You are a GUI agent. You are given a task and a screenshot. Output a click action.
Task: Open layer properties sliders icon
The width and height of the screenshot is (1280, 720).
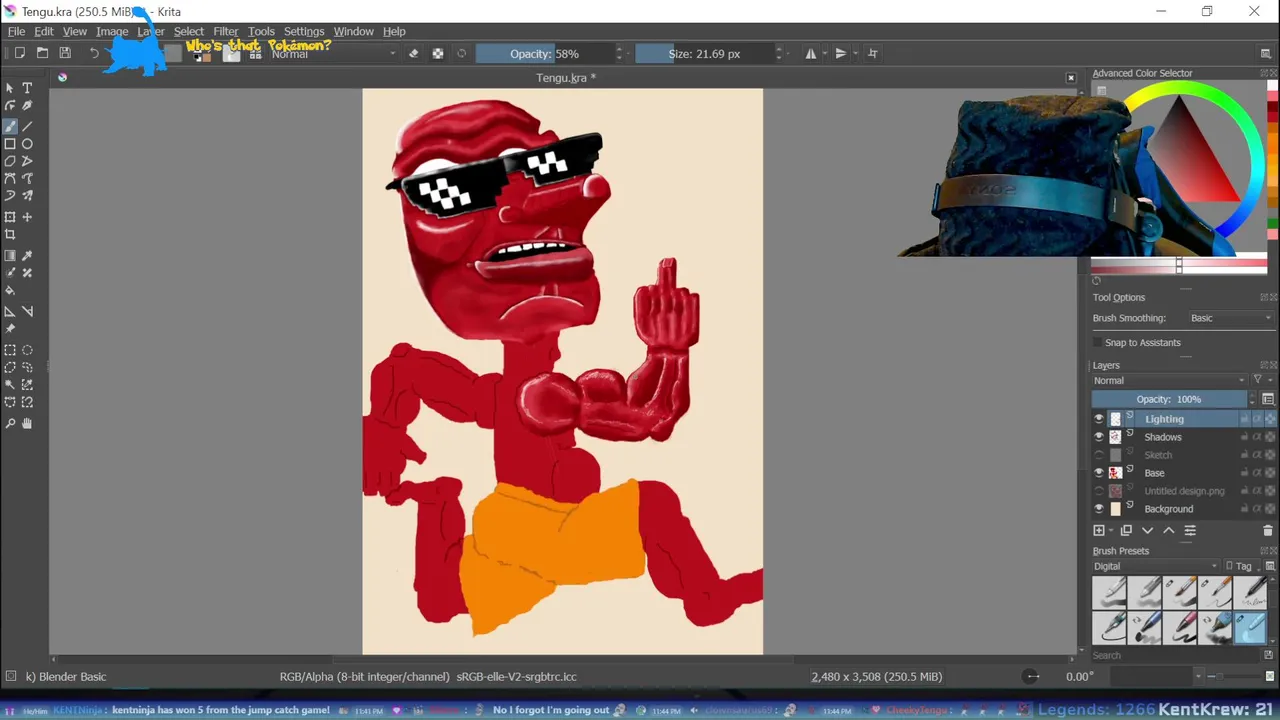coord(1190,531)
